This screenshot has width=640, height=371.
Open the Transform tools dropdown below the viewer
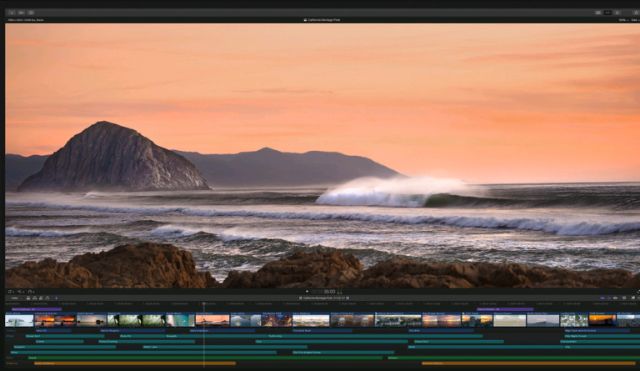(11, 292)
